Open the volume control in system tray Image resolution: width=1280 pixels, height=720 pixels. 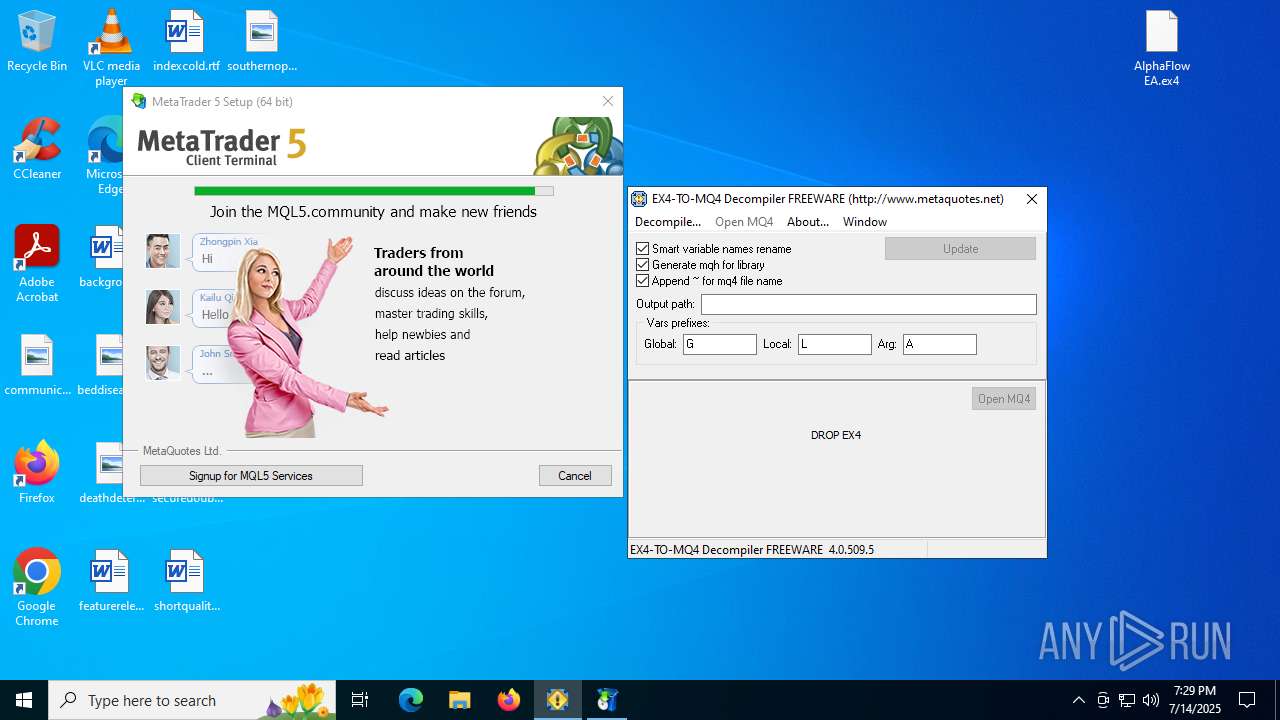click(x=1151, y=700)
